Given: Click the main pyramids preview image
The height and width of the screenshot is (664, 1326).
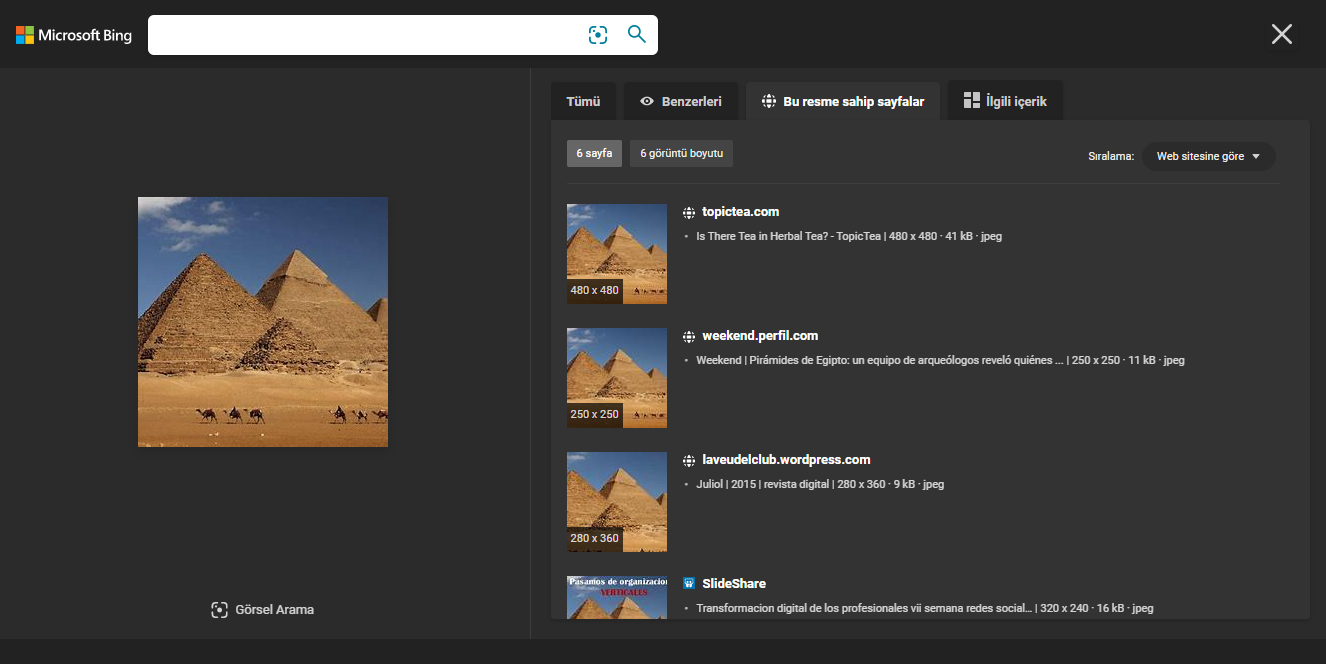Looking at the screenshot, I should point(263,322).
